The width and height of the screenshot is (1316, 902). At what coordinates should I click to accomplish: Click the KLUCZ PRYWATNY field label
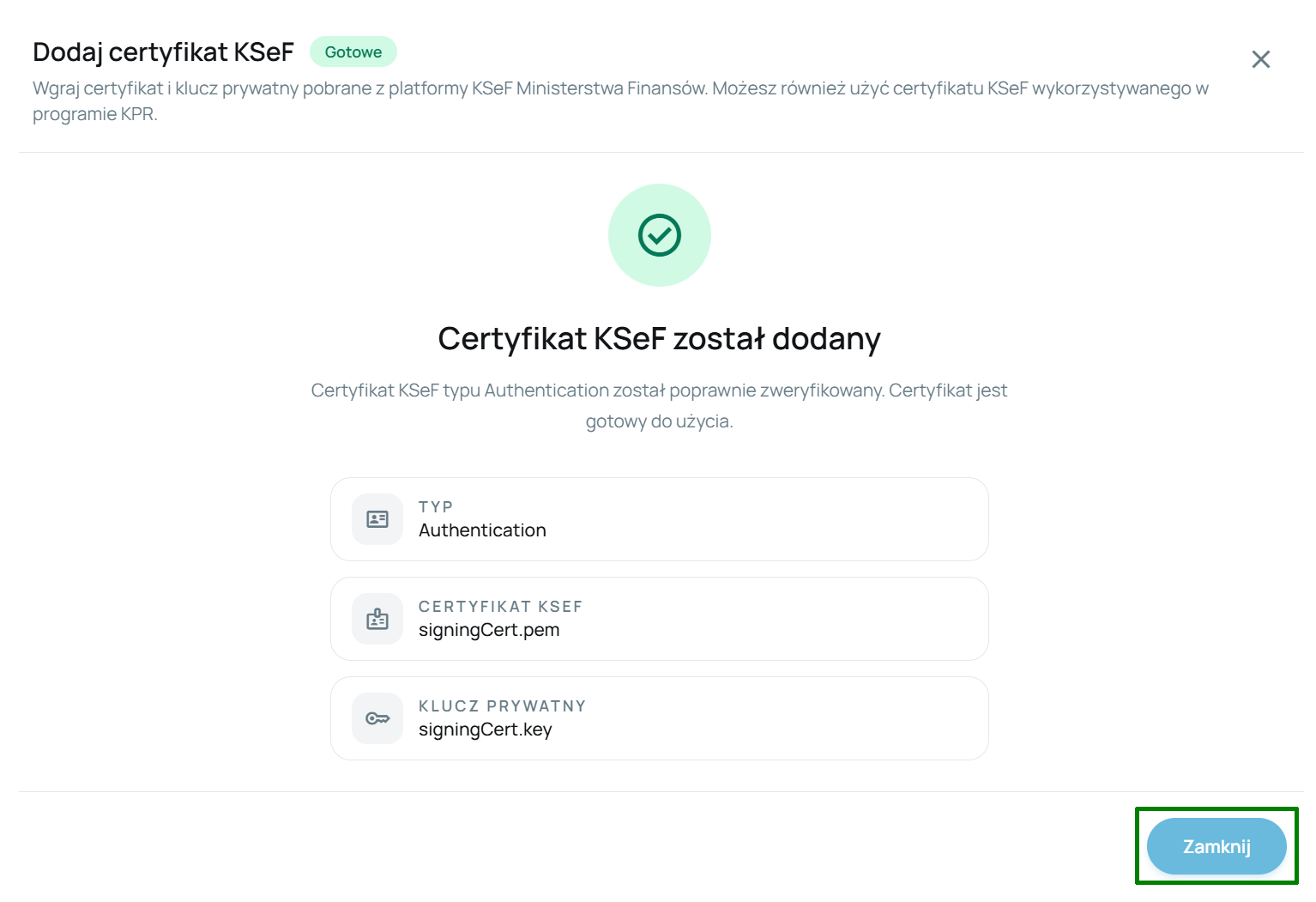[x=503, y=705]
